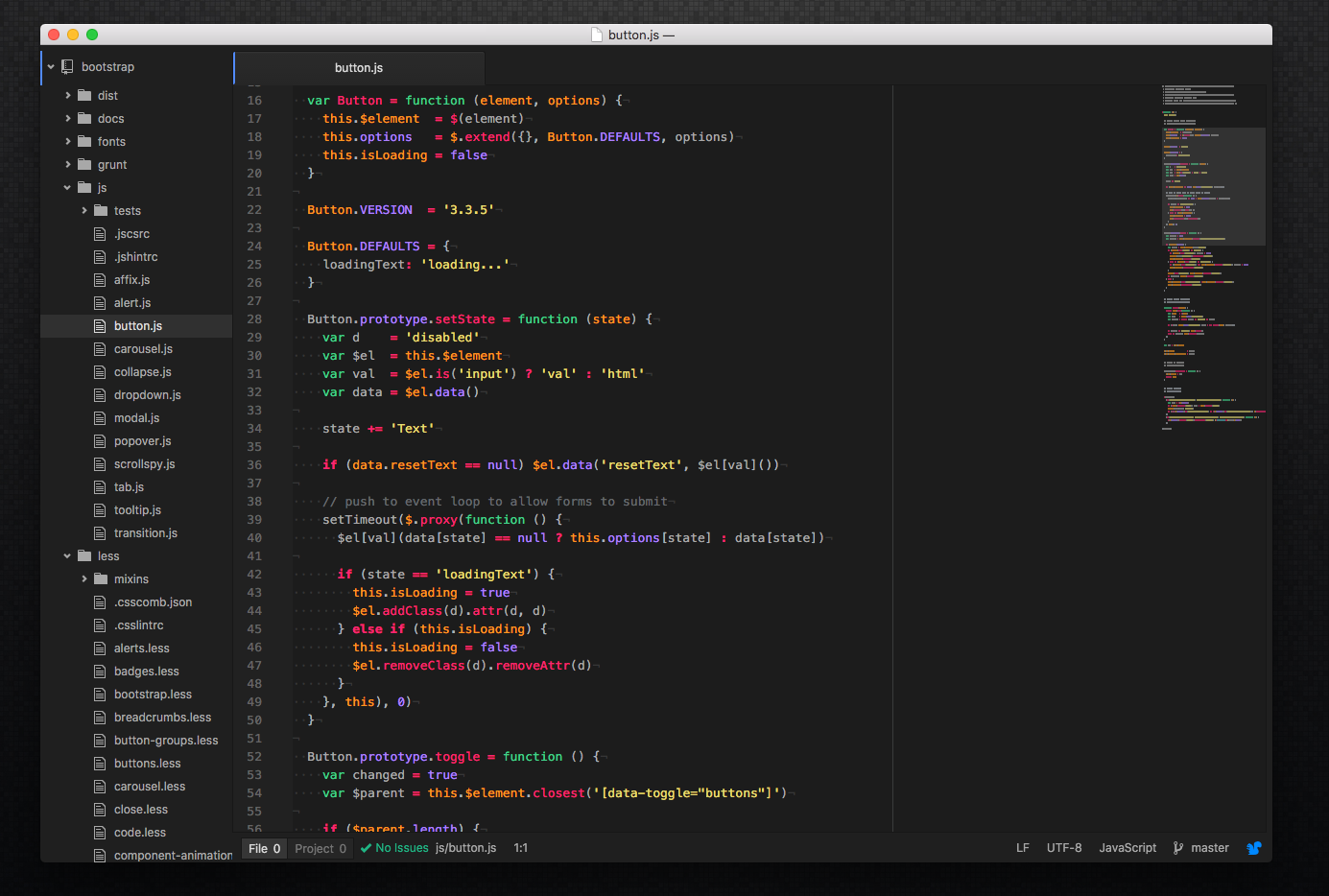Screen dimensions: 1329x896
Task: Click the master branch name
Action: pos(1210,848)
